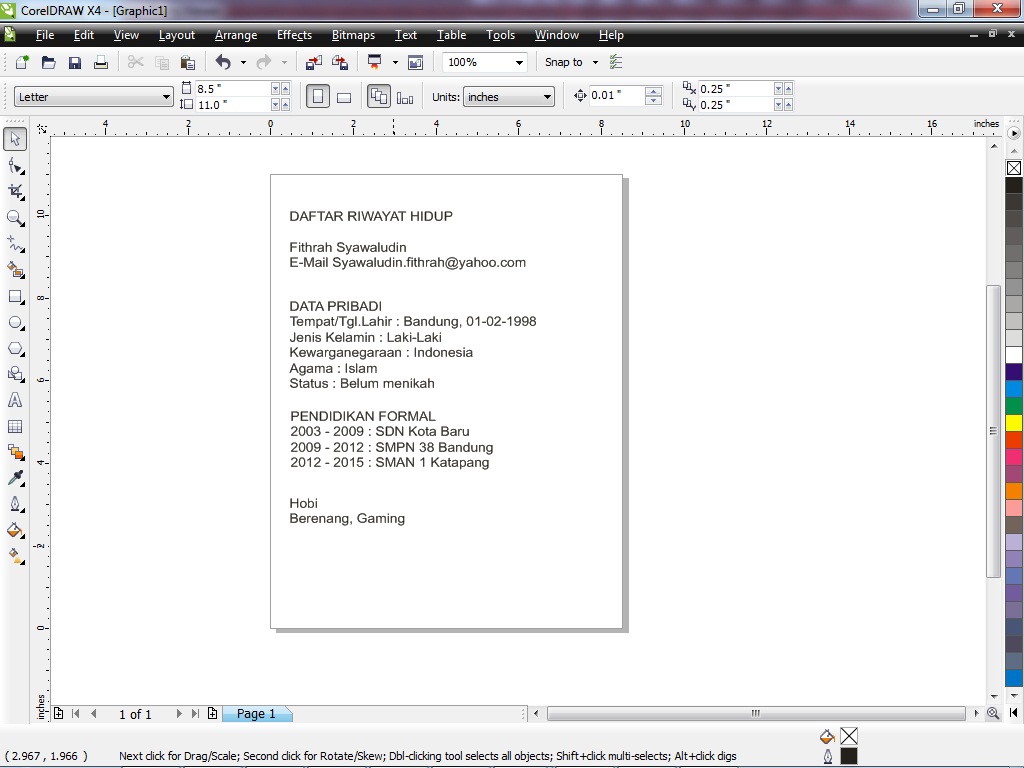
Task: Switch to Landscape orientation
Action: coord(344,97)
